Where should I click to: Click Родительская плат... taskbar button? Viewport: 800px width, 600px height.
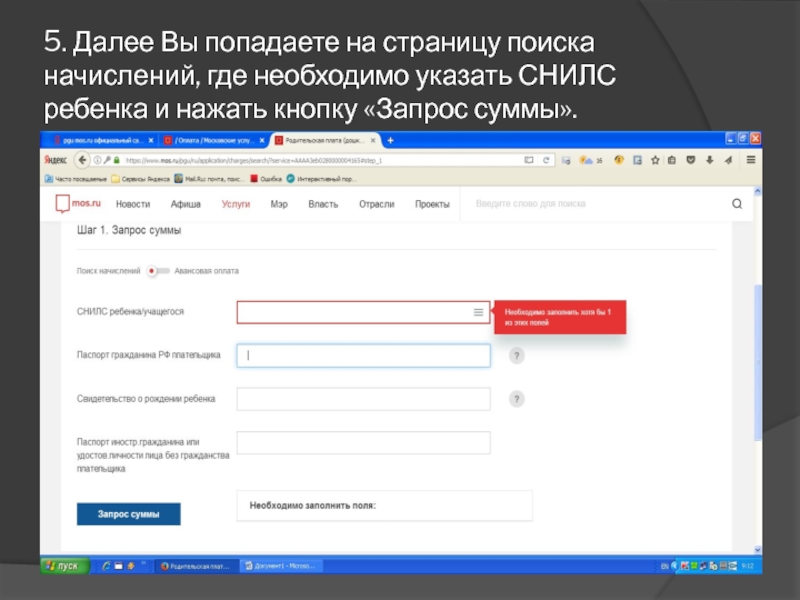[x=196, y=566]
